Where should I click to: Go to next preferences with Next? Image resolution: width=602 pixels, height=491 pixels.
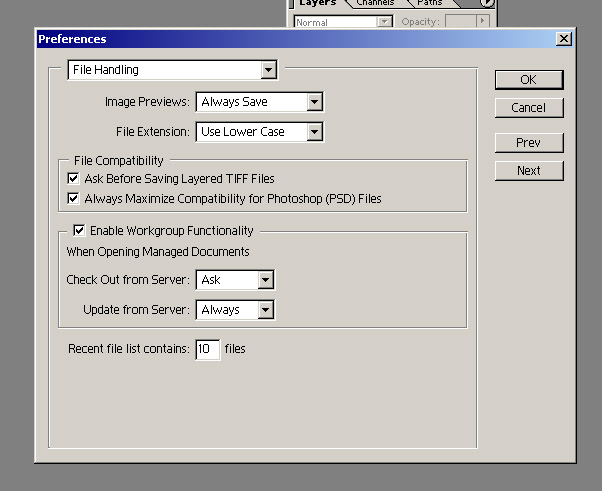pos(529,170)
